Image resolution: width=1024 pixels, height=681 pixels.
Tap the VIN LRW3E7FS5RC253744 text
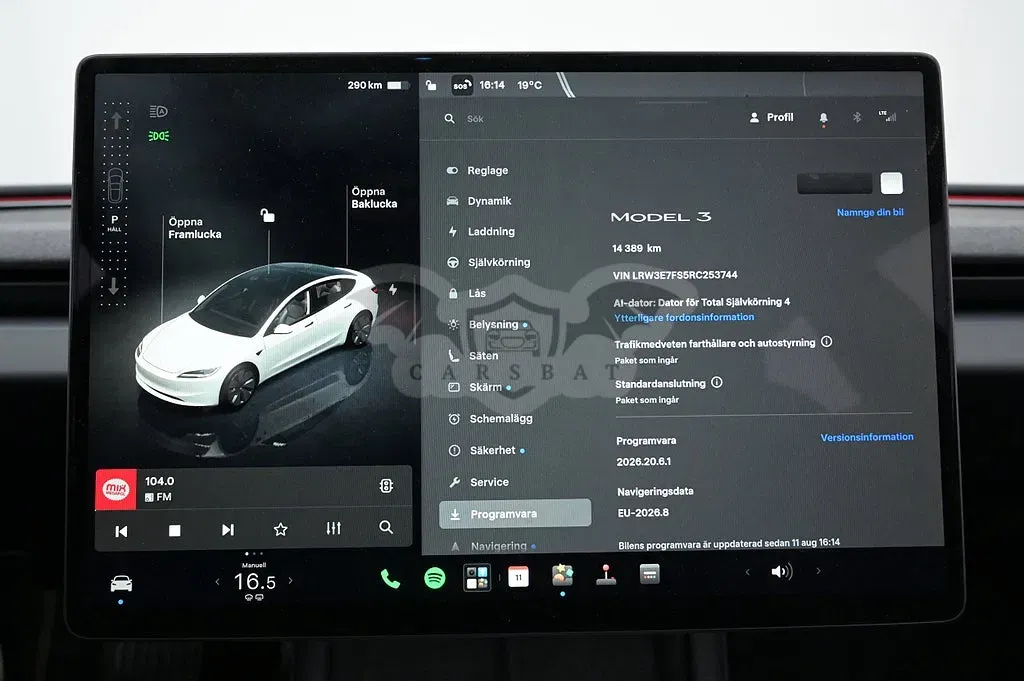[675, 275]
